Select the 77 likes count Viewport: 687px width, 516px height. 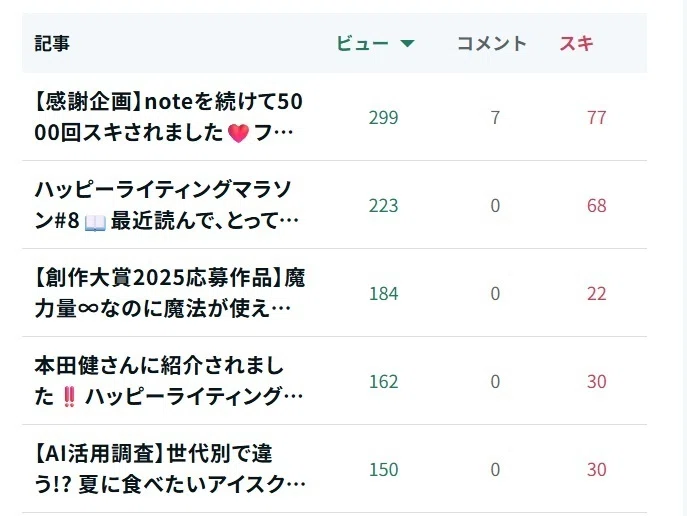tap(597, 117)
